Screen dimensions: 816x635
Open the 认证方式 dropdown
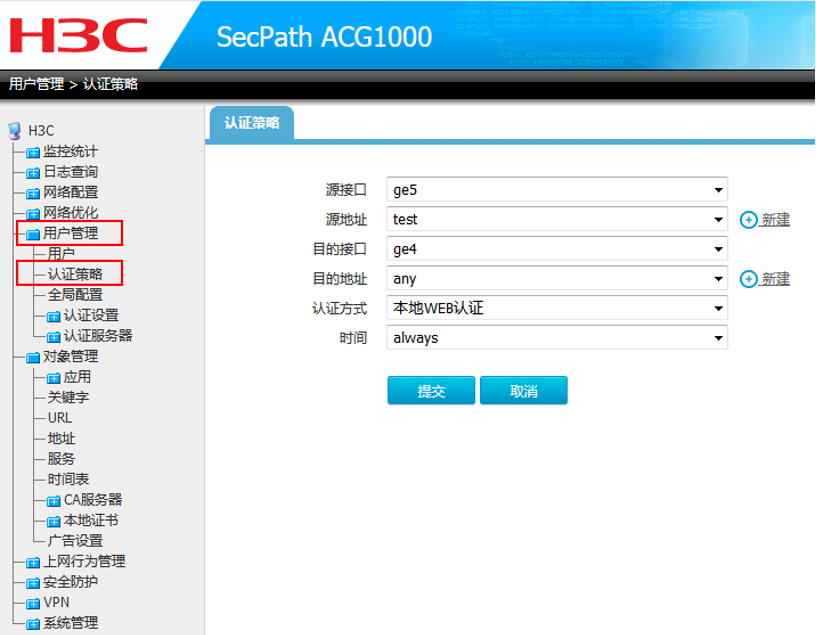(556, 308)
